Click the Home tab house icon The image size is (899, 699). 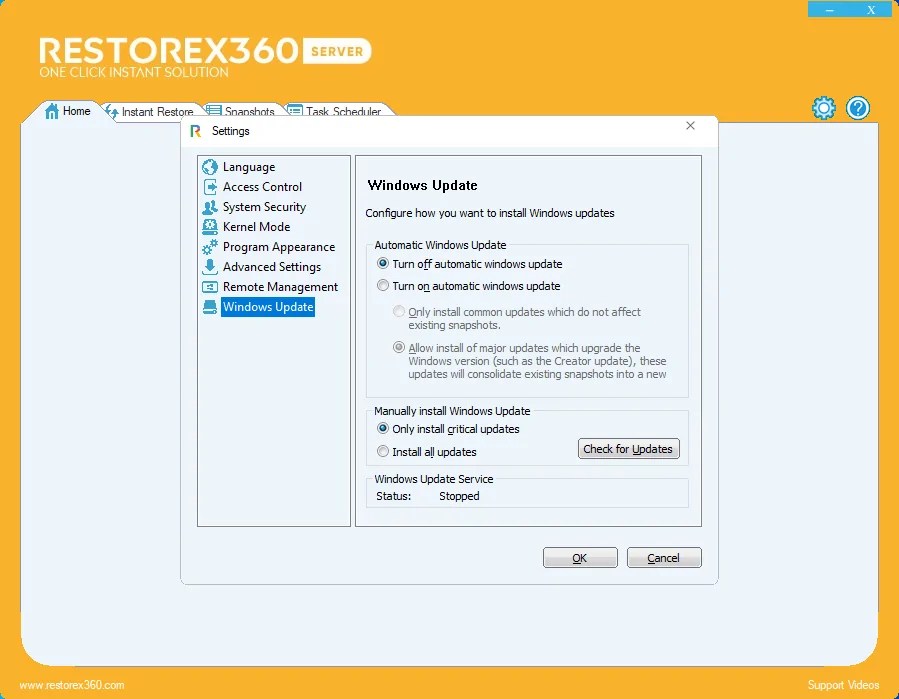point(52,111)
